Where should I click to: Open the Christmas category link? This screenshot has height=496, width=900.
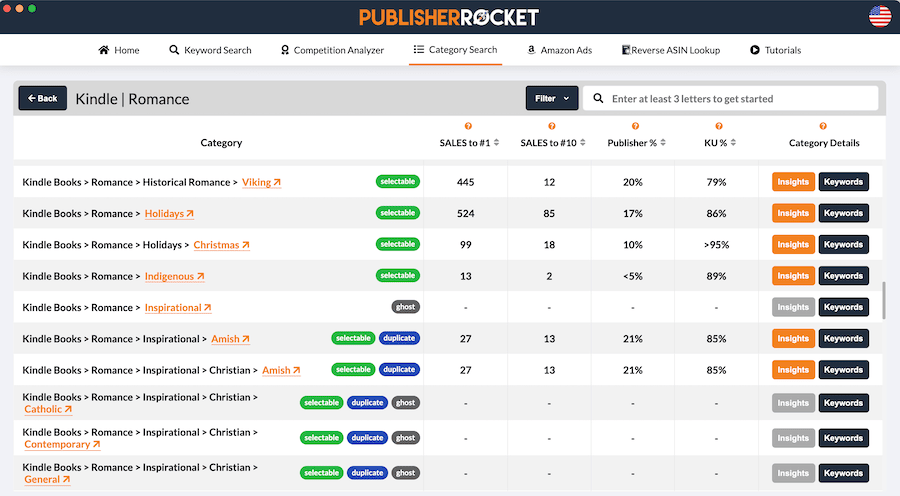221,245
